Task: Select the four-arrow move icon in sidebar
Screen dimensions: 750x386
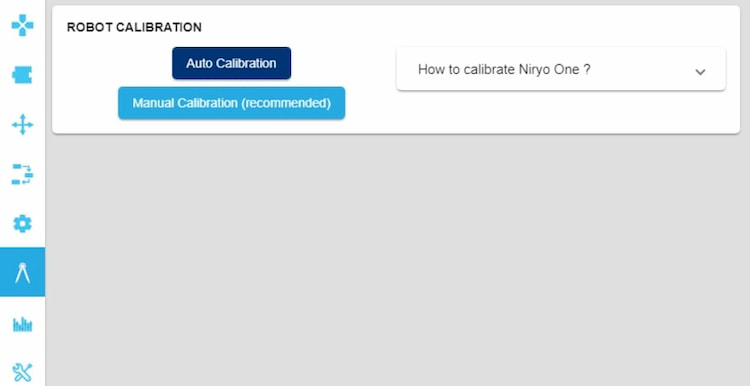Action: coord(22,125)
